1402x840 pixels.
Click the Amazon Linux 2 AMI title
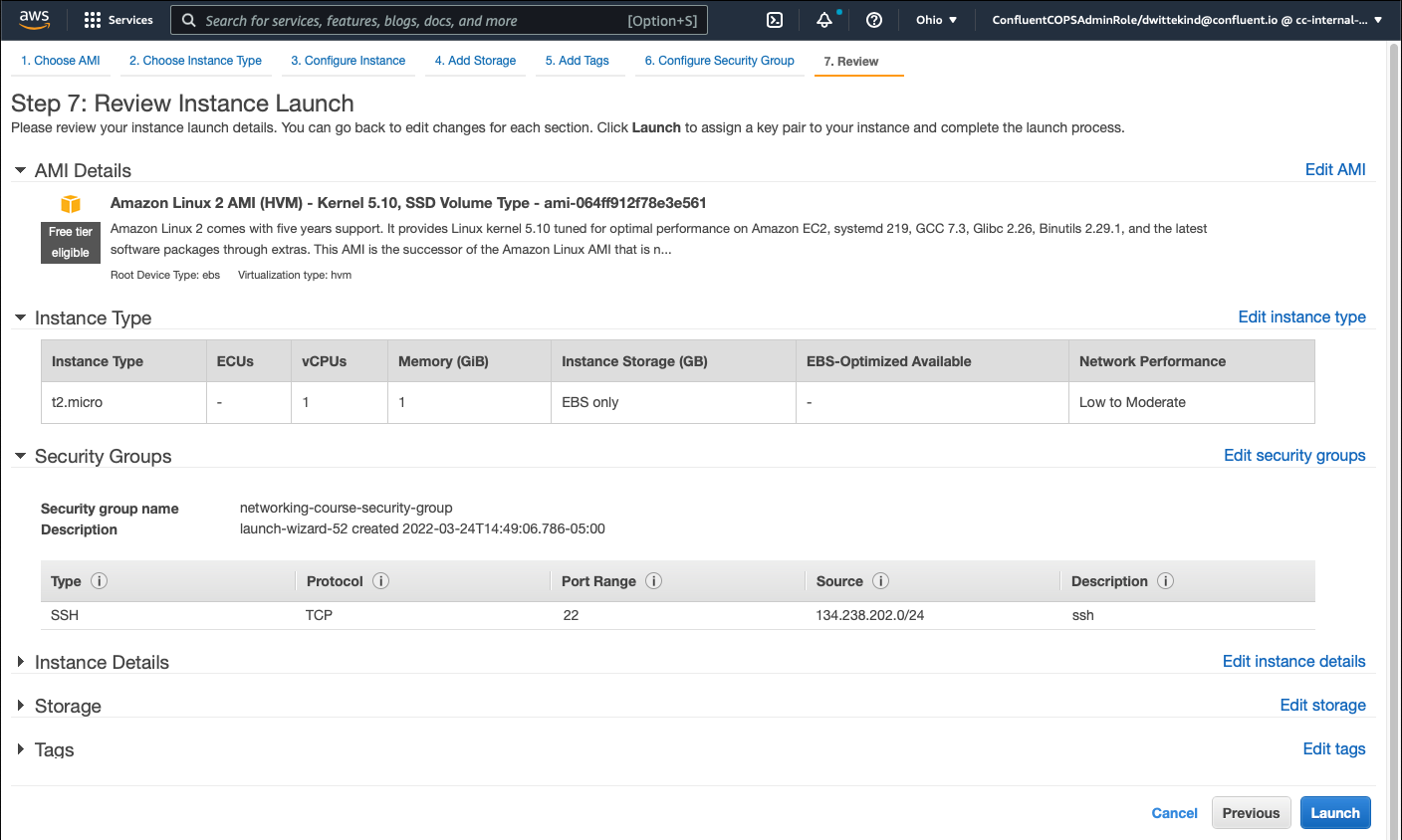coord(408,203)
